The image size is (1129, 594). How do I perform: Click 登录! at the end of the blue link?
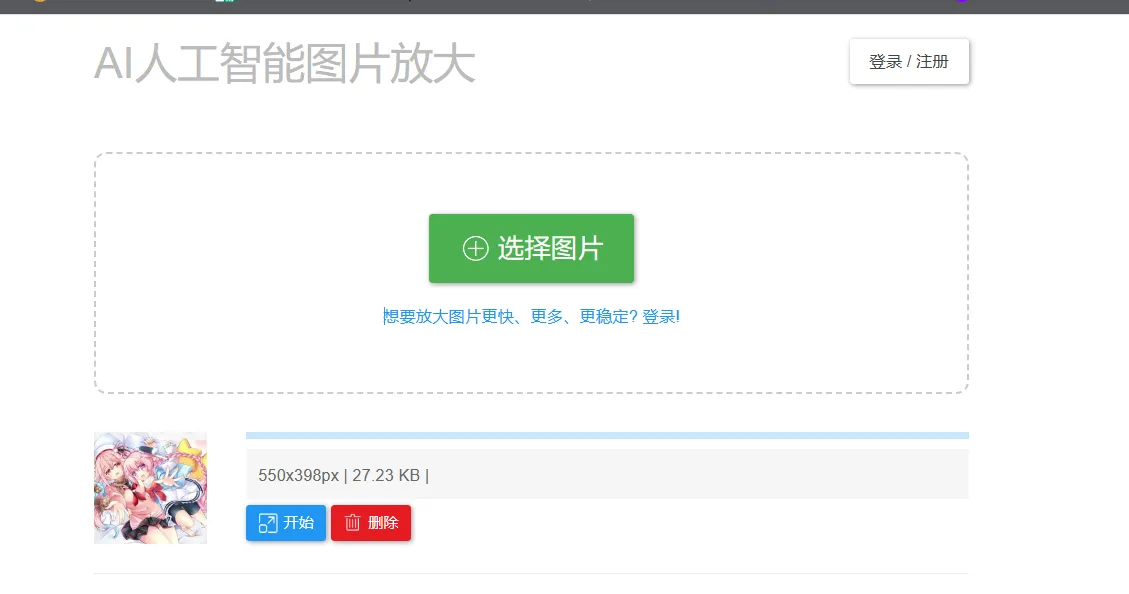pos(661,317)
